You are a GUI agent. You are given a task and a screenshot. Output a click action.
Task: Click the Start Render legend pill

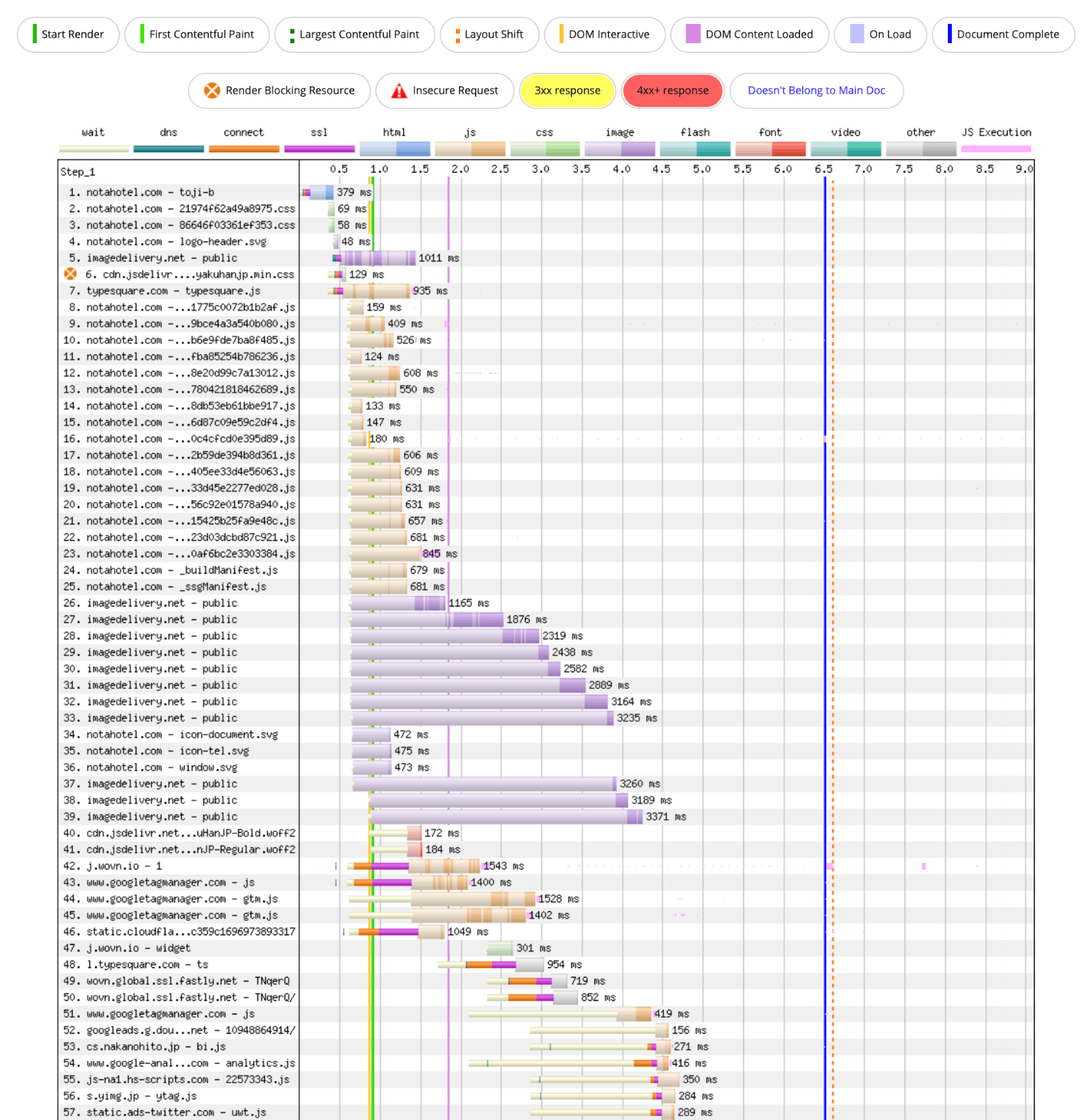[68, 34]
